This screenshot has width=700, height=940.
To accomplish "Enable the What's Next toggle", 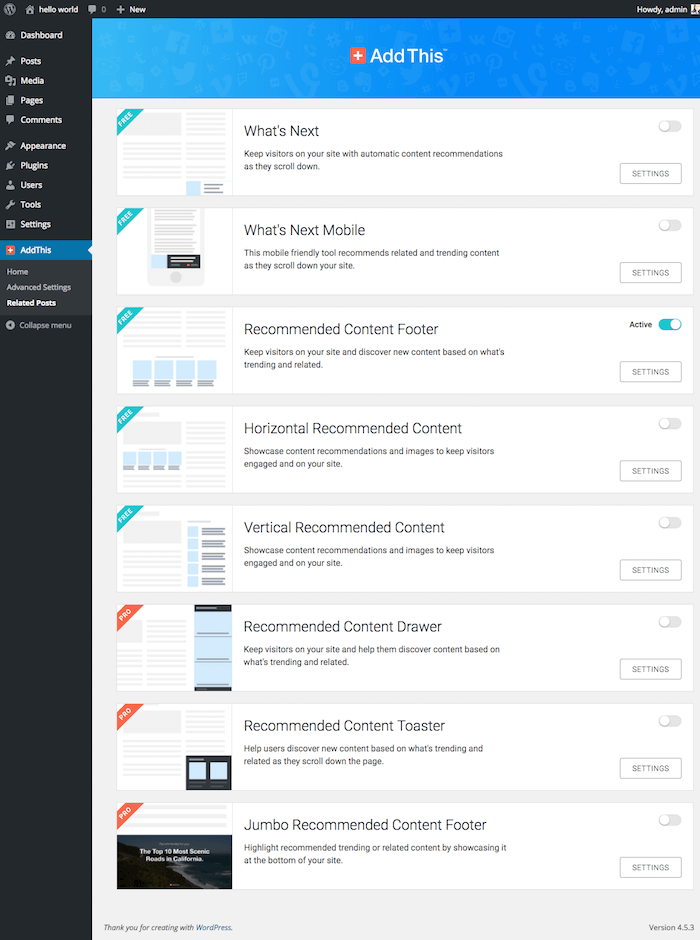I will coord(669,126).
